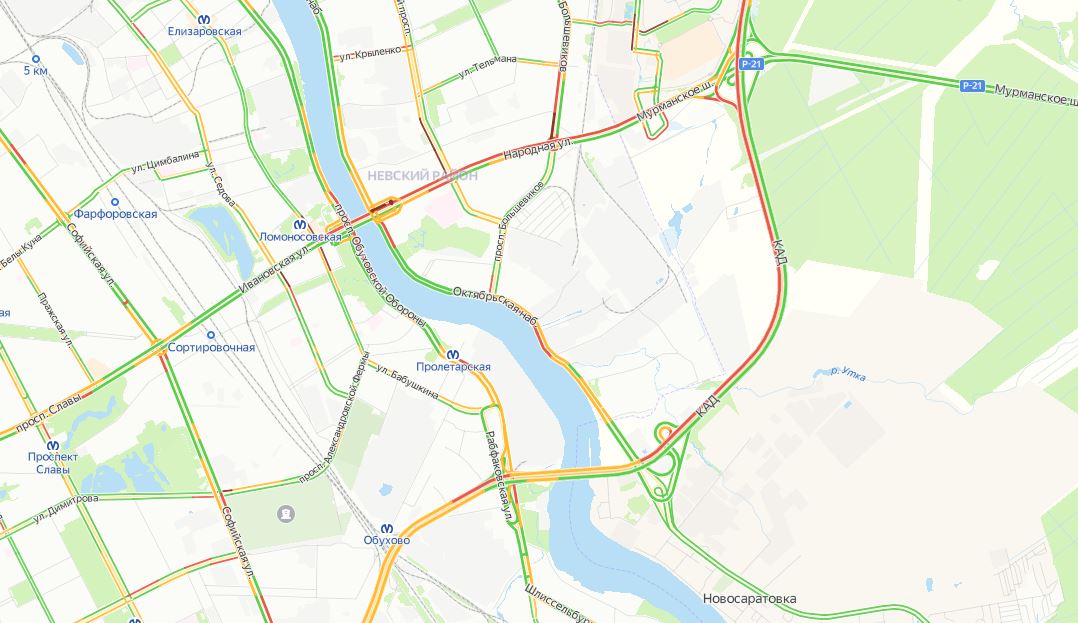This screenshot has width=1078, height=623.
Task: Click the Новосаратовка settlement label
Action: tap(749, 599)
